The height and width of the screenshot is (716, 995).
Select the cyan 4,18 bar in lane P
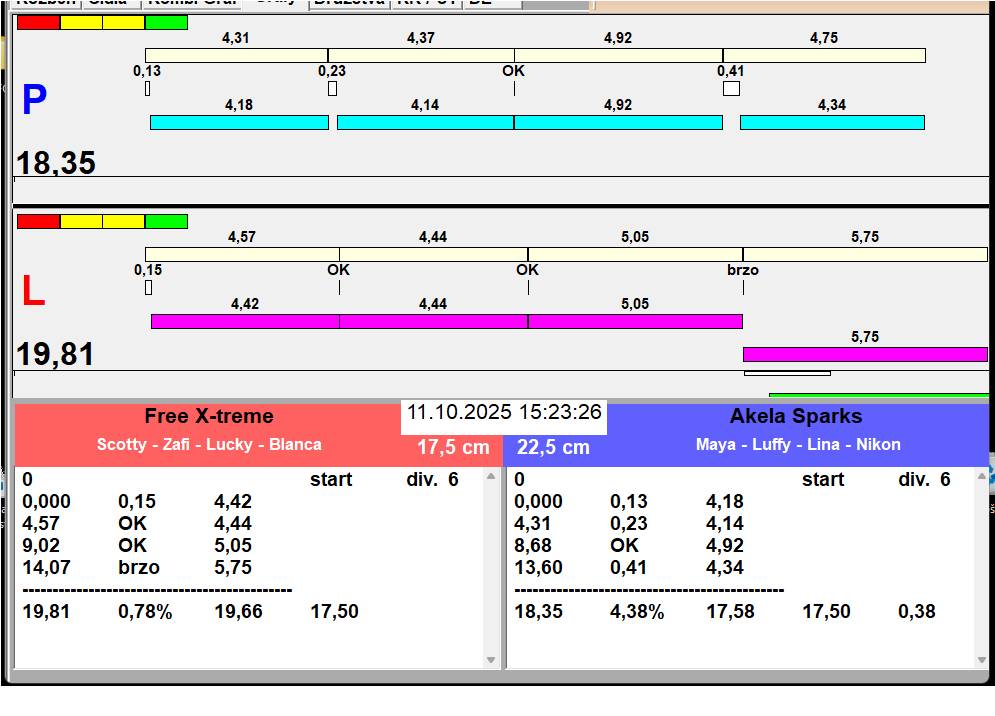(x=239, y=122)
